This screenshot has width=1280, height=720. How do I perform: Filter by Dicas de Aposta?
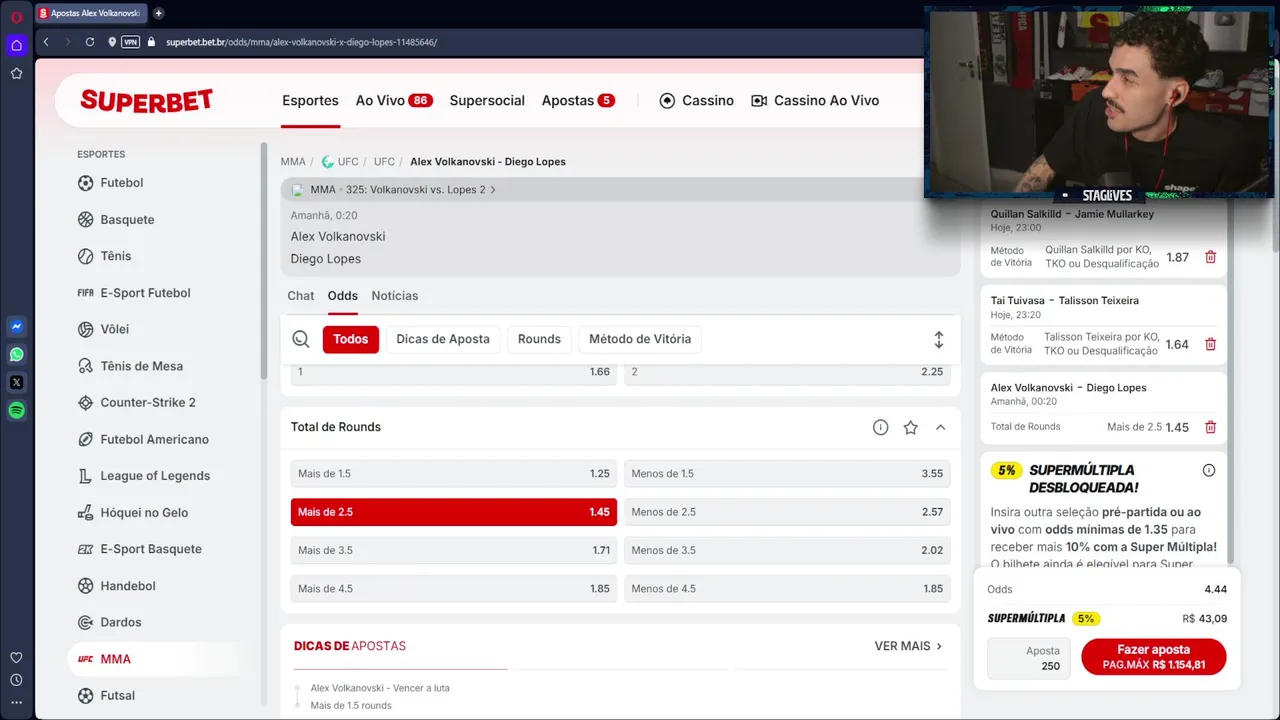(443, 339)
